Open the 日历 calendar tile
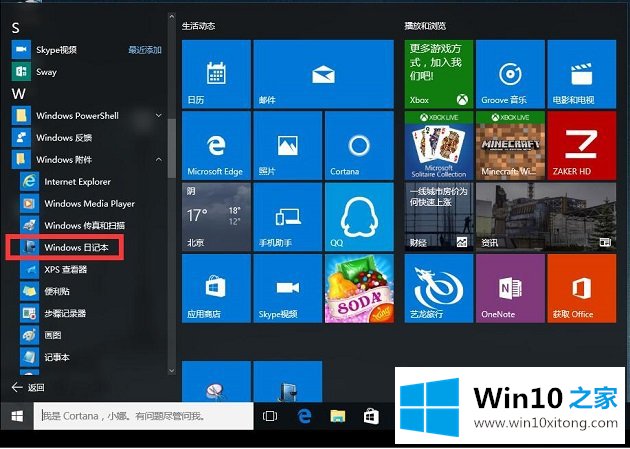630x449 pixels. 215,74
